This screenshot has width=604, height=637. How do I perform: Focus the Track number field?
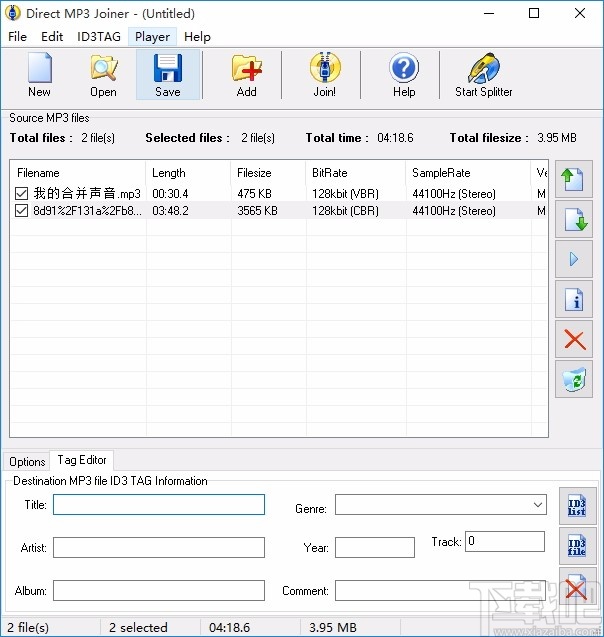pyautogui.click(x=505, y=541)
